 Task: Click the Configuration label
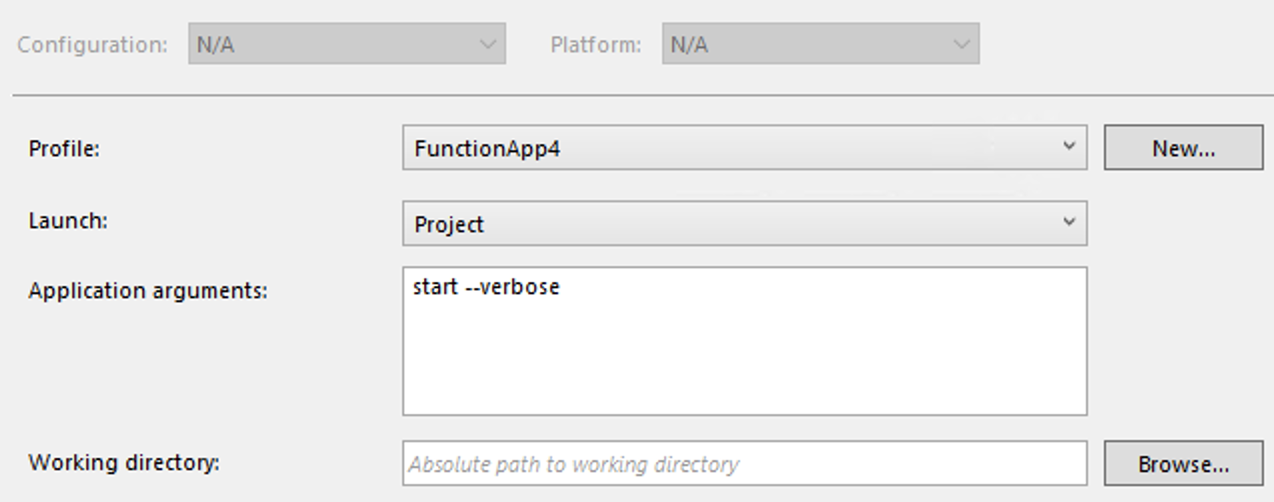92,45
